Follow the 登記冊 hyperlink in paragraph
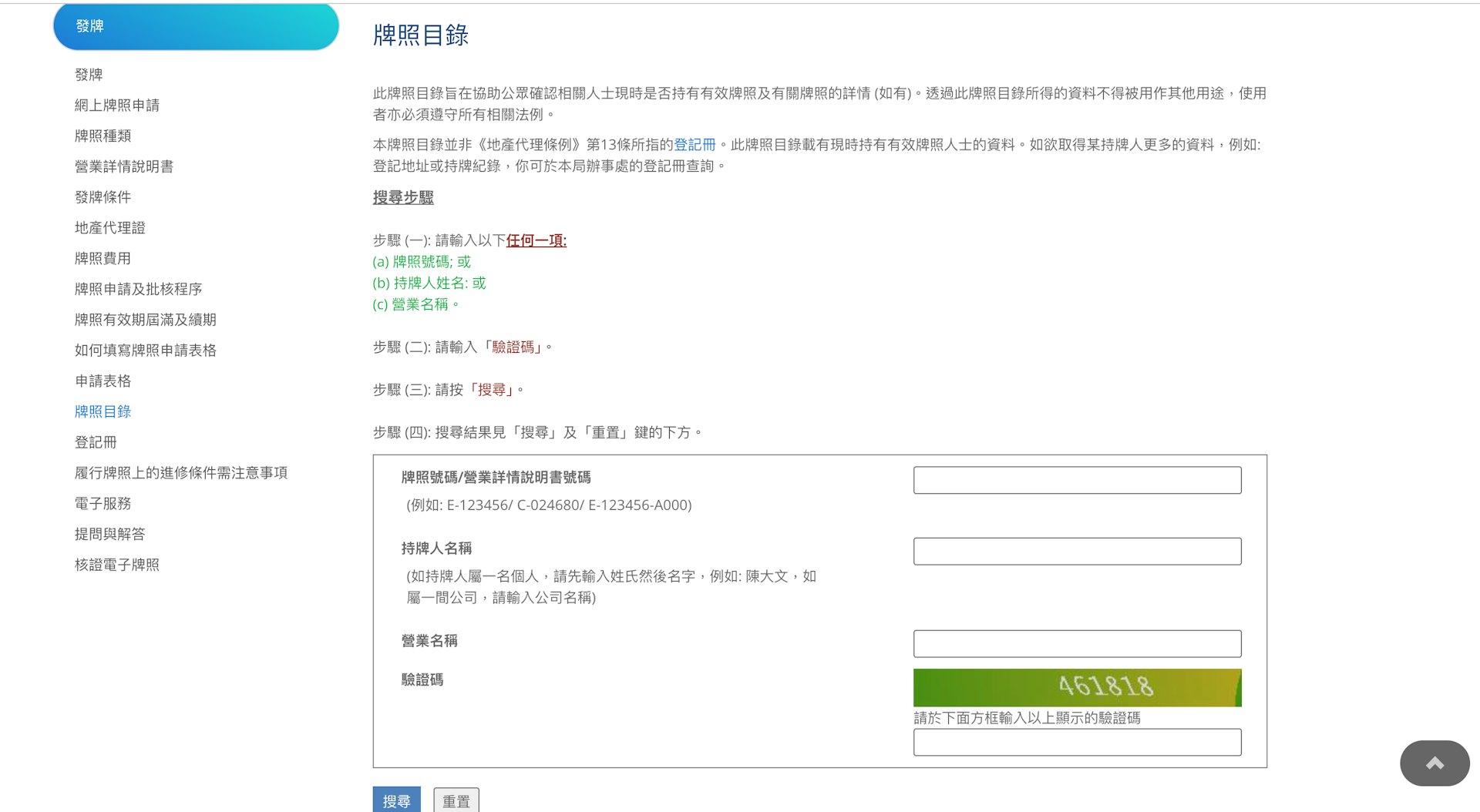The image size is (1480, 812). [x=695, y=145]
